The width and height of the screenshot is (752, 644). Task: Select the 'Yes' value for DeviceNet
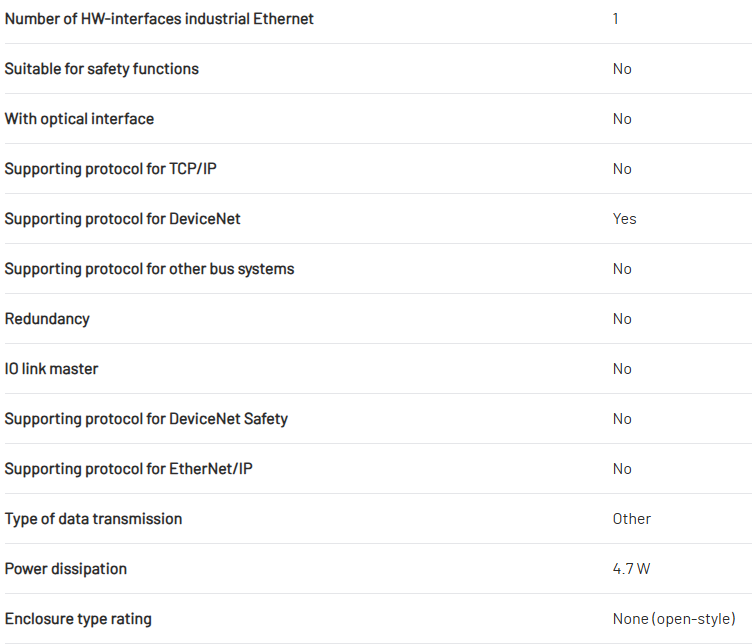624,219
